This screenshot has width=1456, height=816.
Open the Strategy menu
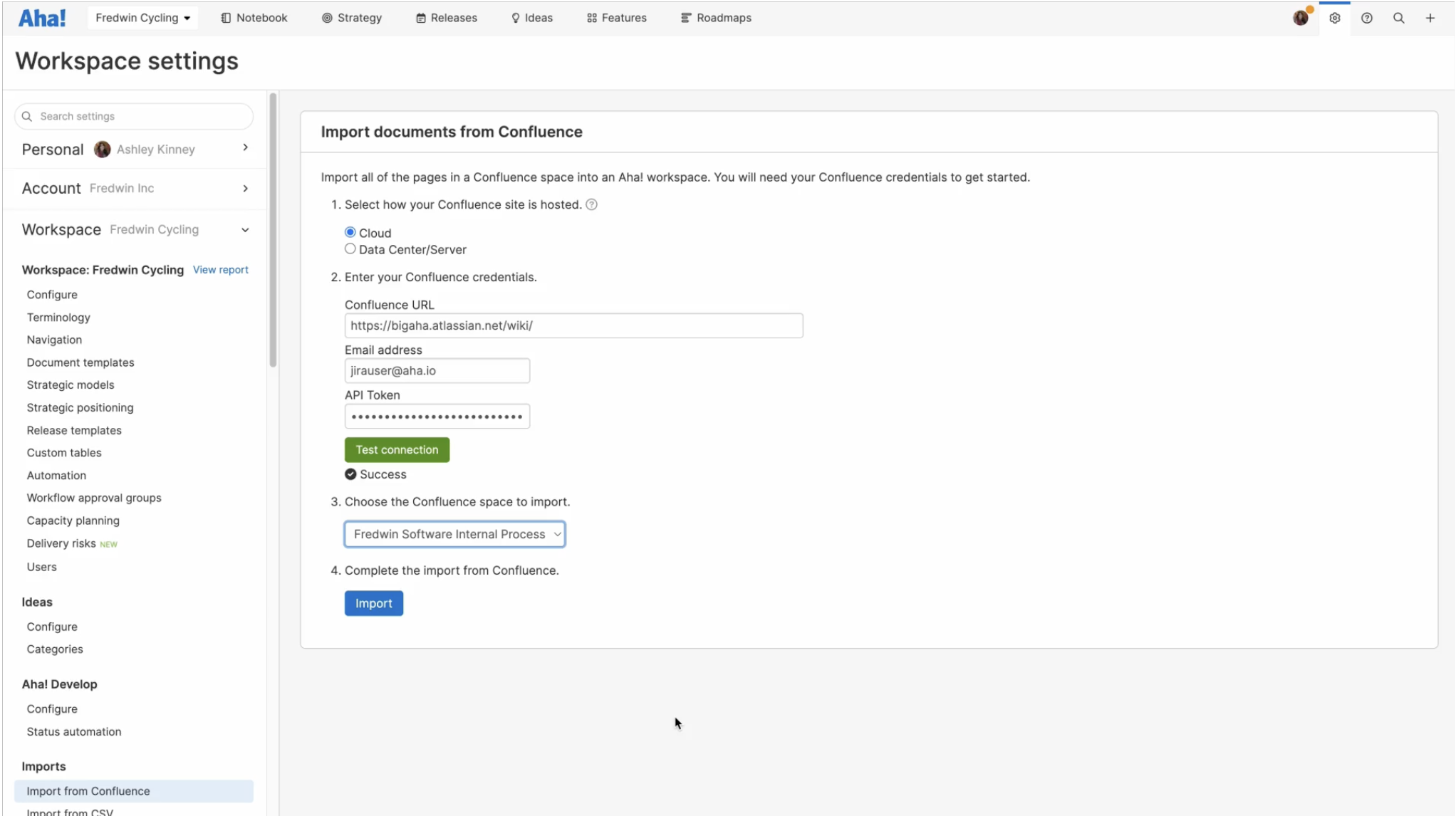[352, 18]
